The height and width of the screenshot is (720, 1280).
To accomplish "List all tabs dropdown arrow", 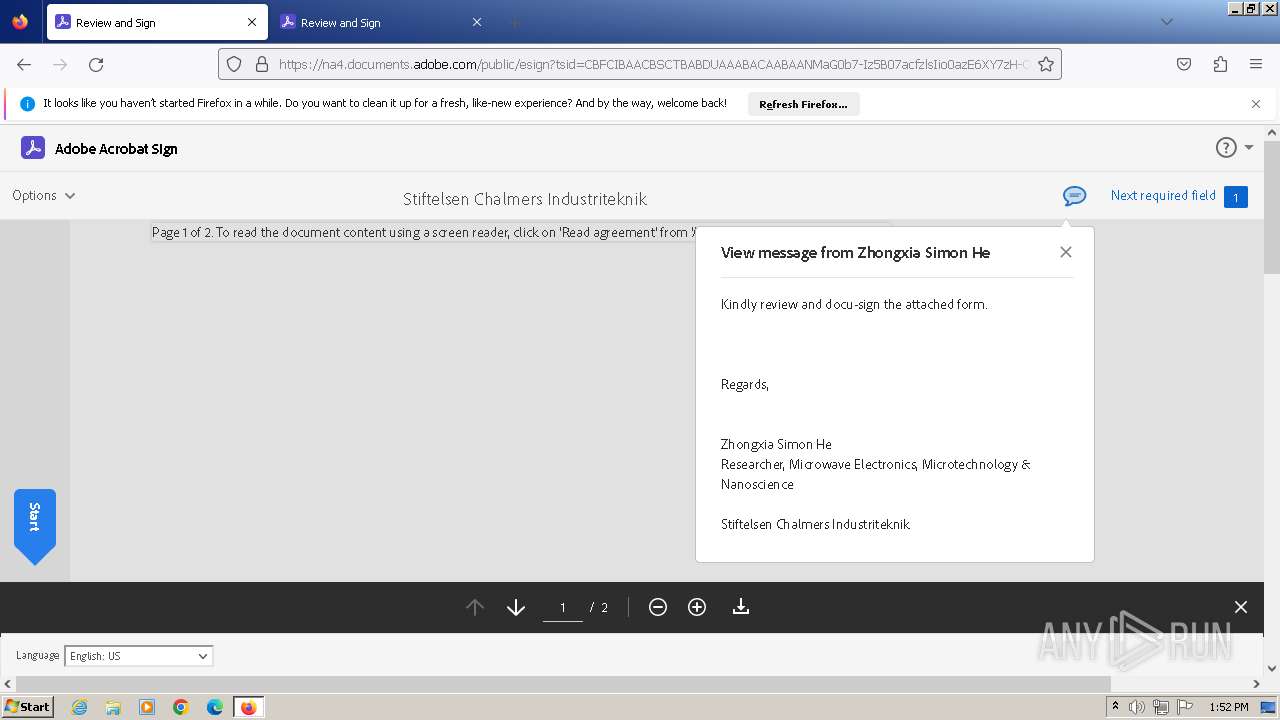I will coord(1167,22).
